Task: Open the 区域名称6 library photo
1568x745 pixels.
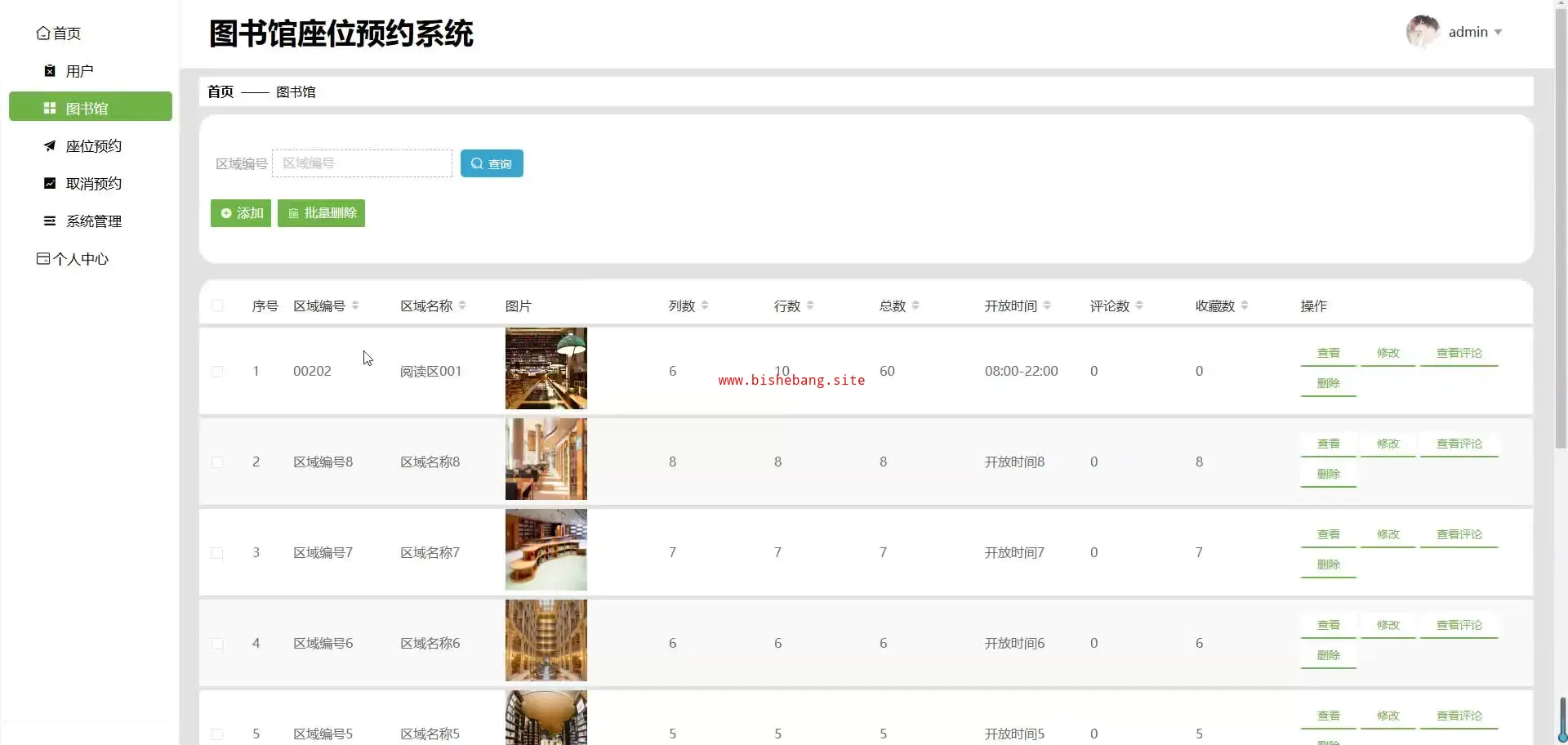Action: (546, 640)
